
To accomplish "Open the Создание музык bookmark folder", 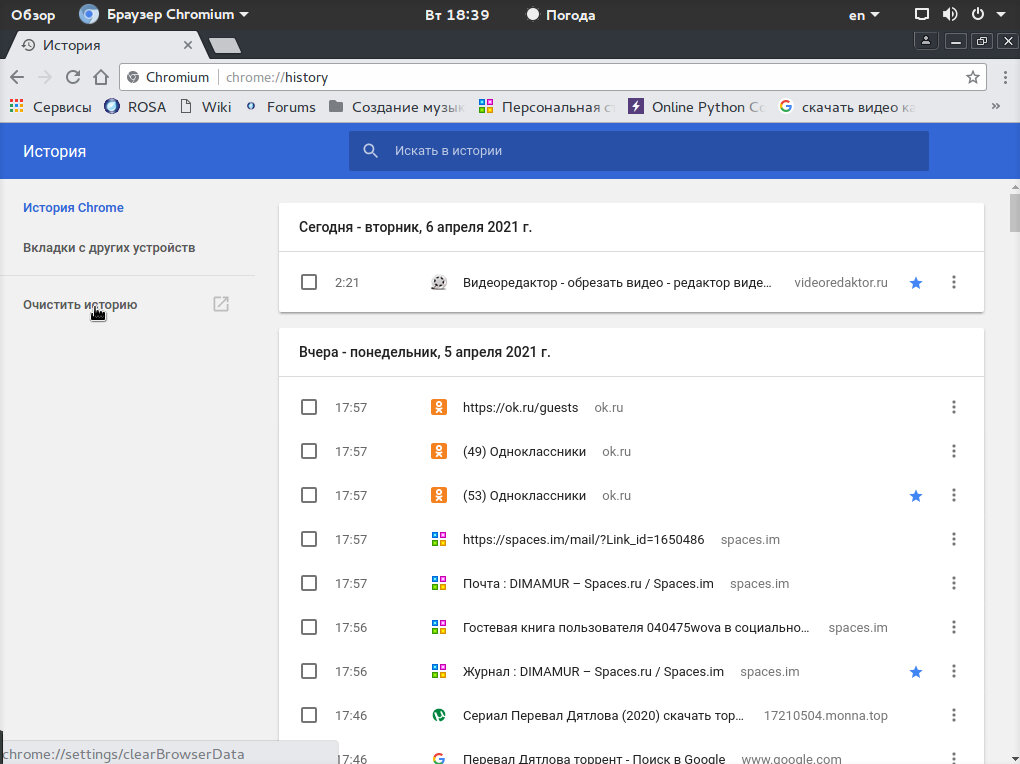I will pyautogui.click(x=396, y=107).
